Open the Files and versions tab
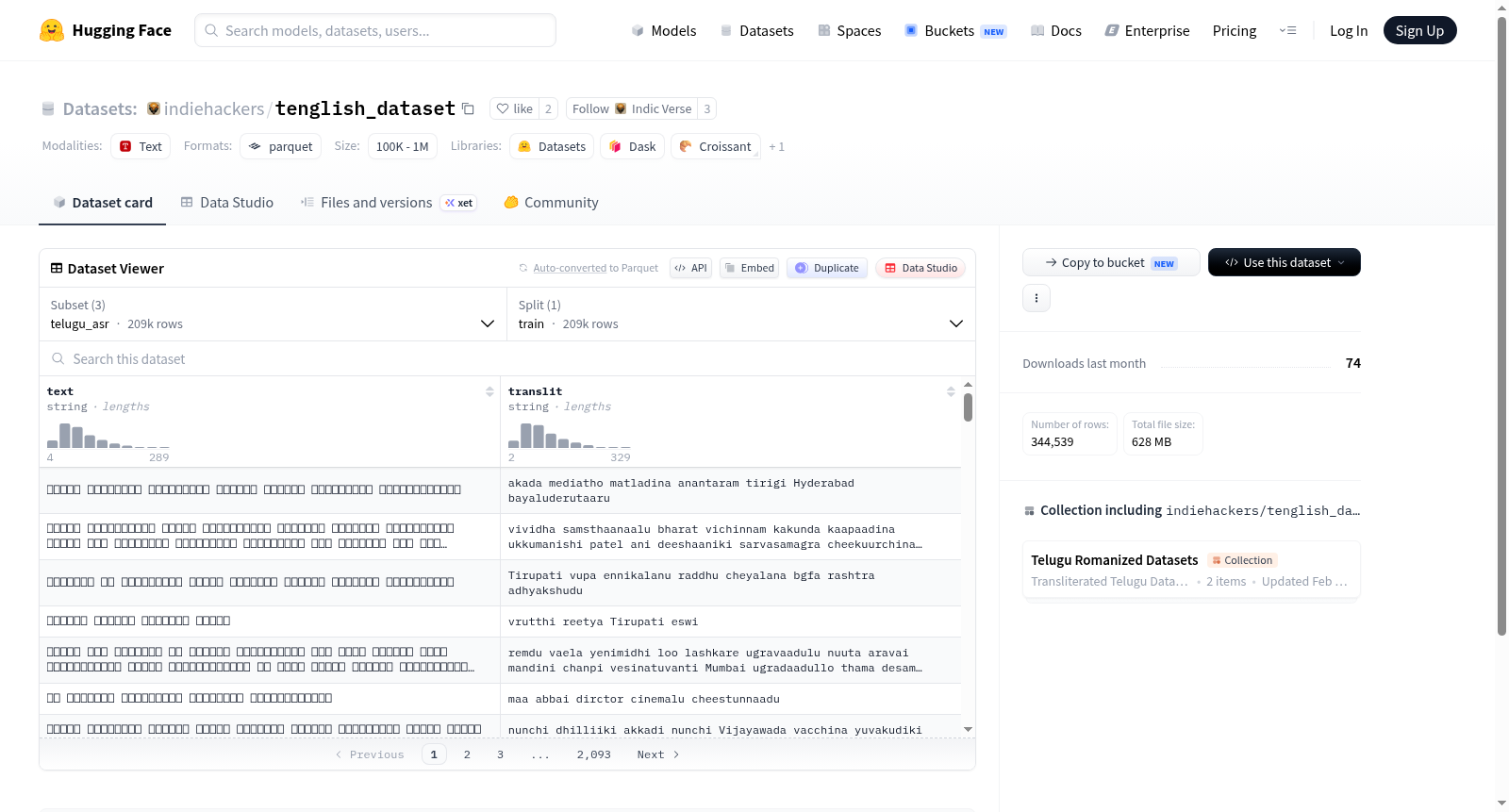 click(388, 202)
